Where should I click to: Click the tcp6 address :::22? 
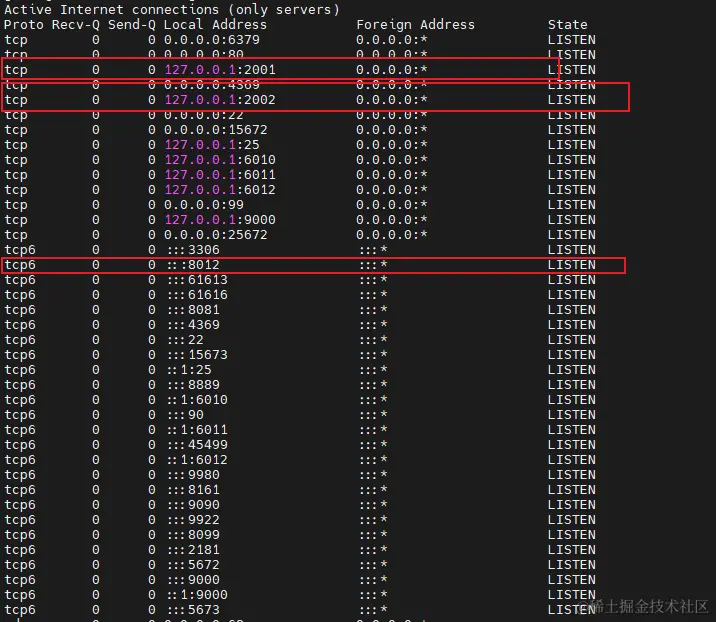click(185, 340)
